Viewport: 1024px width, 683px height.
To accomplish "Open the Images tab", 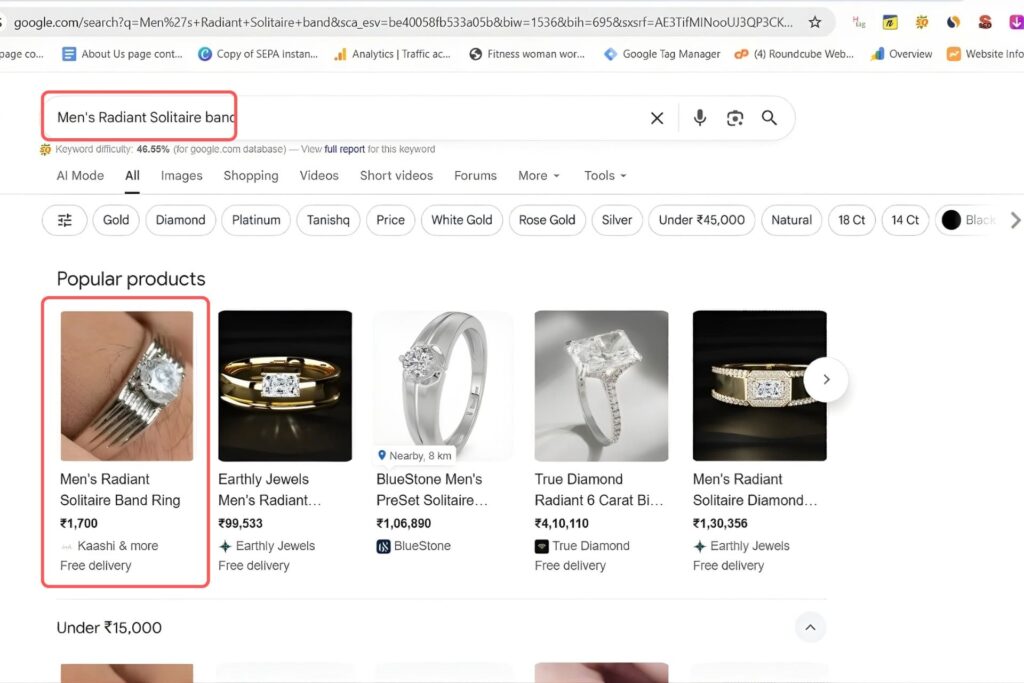I will pos(181,175).
